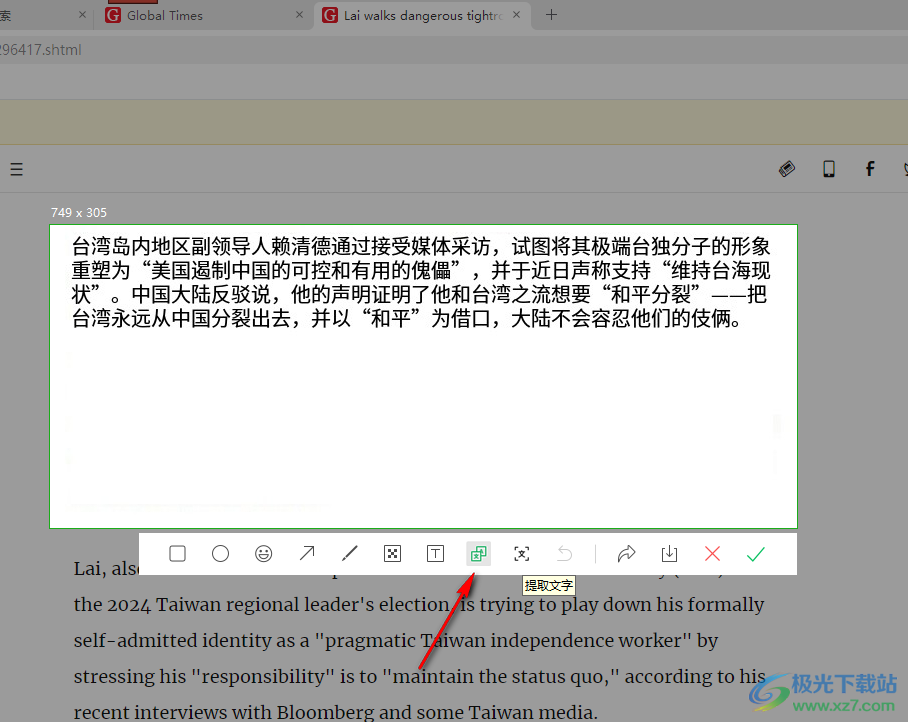
Task: Download the captured screenshot
Action: 669,553
